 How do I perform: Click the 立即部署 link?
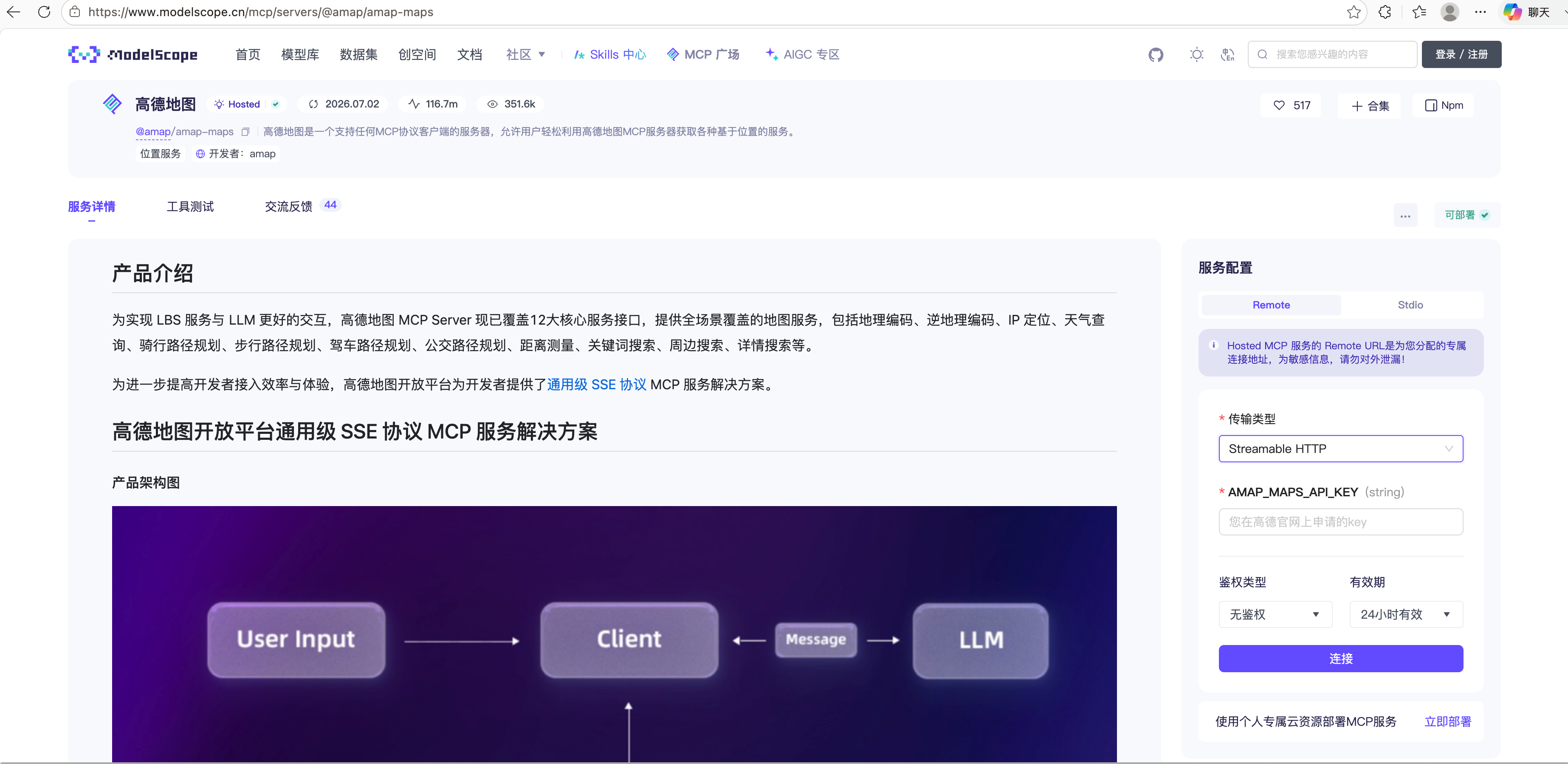pyautogui.click(x=1447, y=722)
